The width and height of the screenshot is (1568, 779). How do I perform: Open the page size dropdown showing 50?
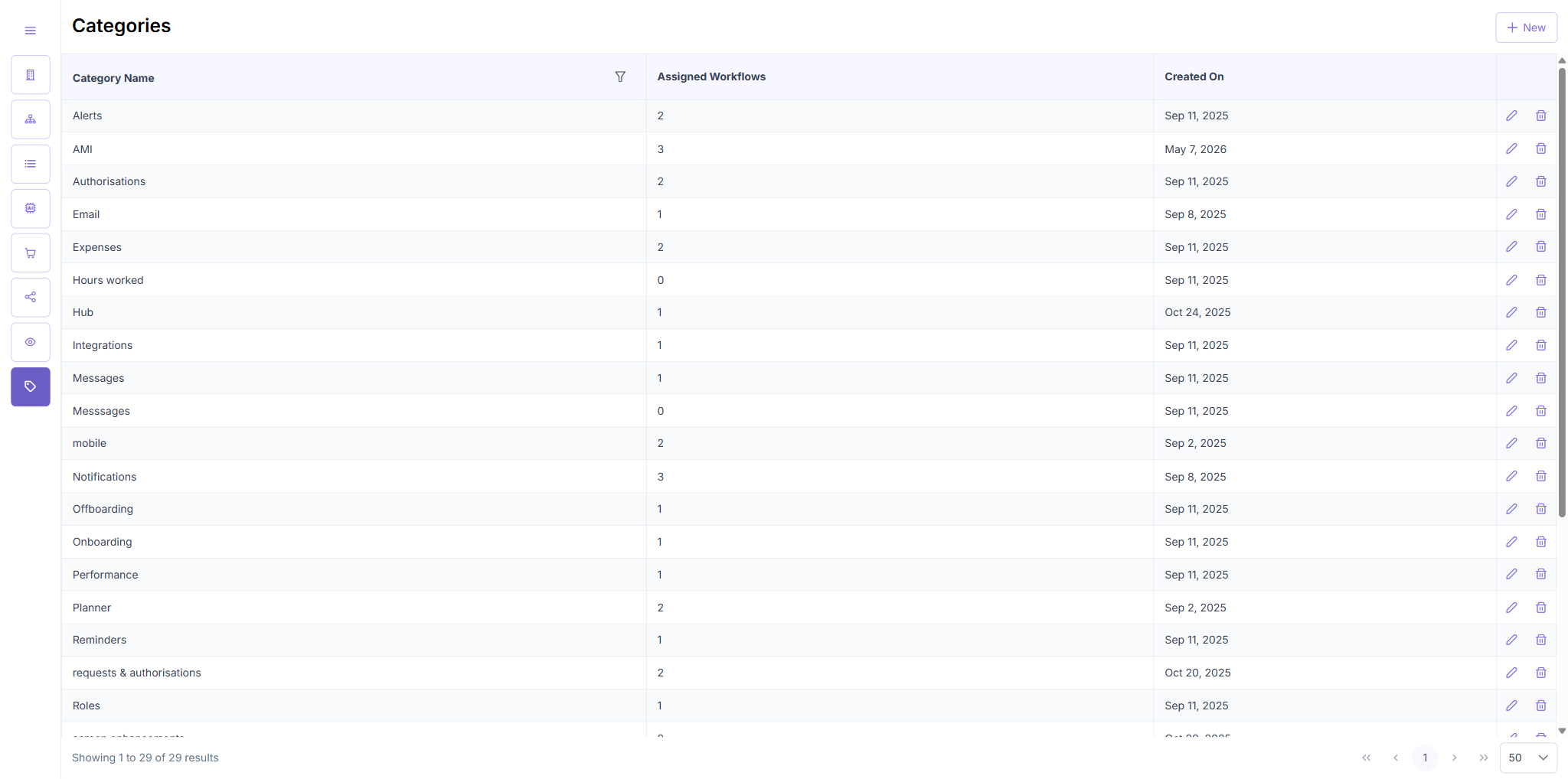[1528, 758]
